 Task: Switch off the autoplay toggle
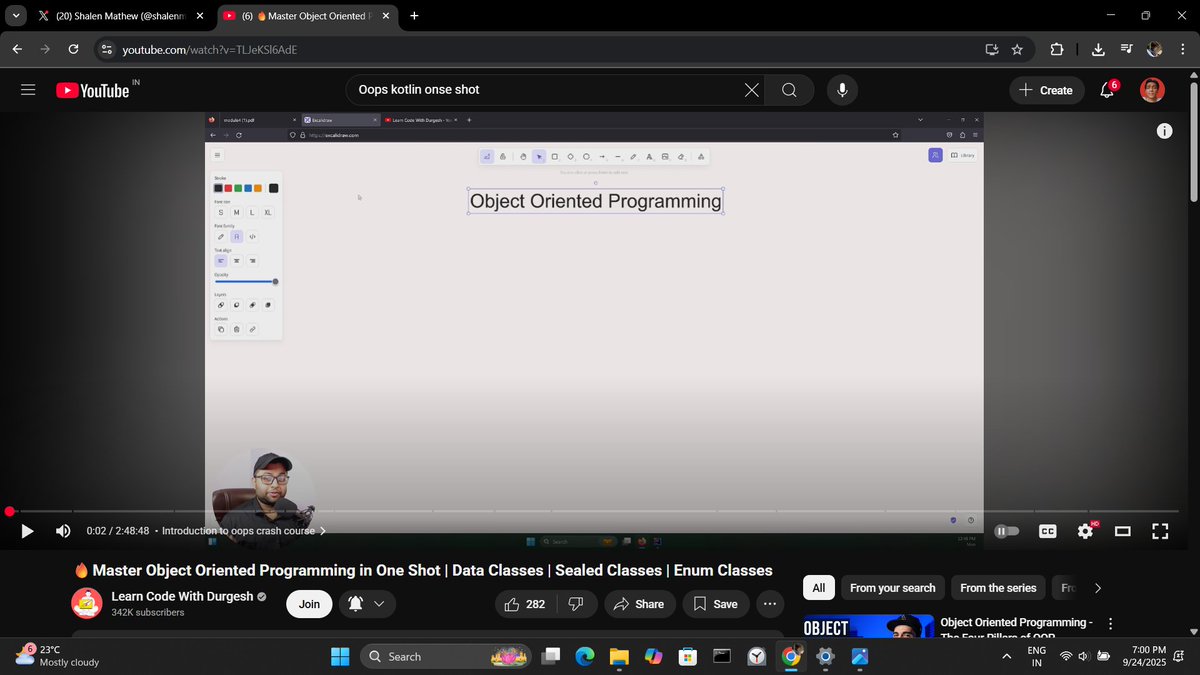point(1006,531)
